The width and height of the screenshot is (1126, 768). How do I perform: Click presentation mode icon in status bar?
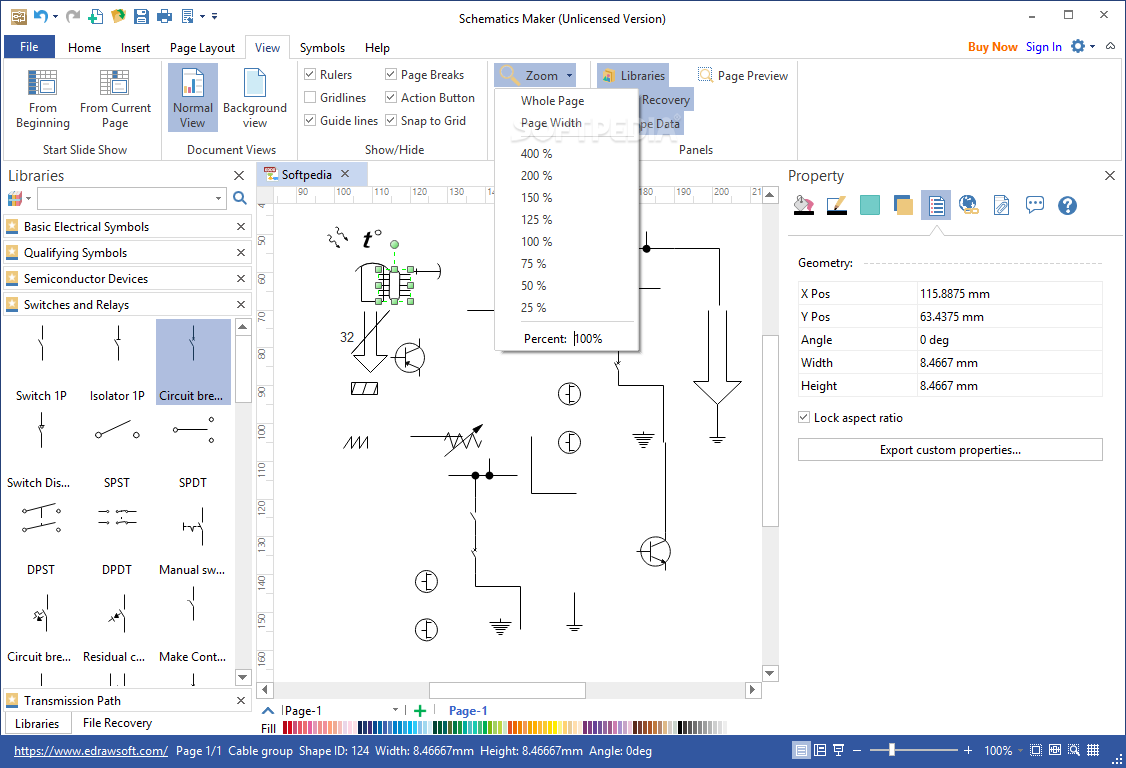(x=838, y=750)
